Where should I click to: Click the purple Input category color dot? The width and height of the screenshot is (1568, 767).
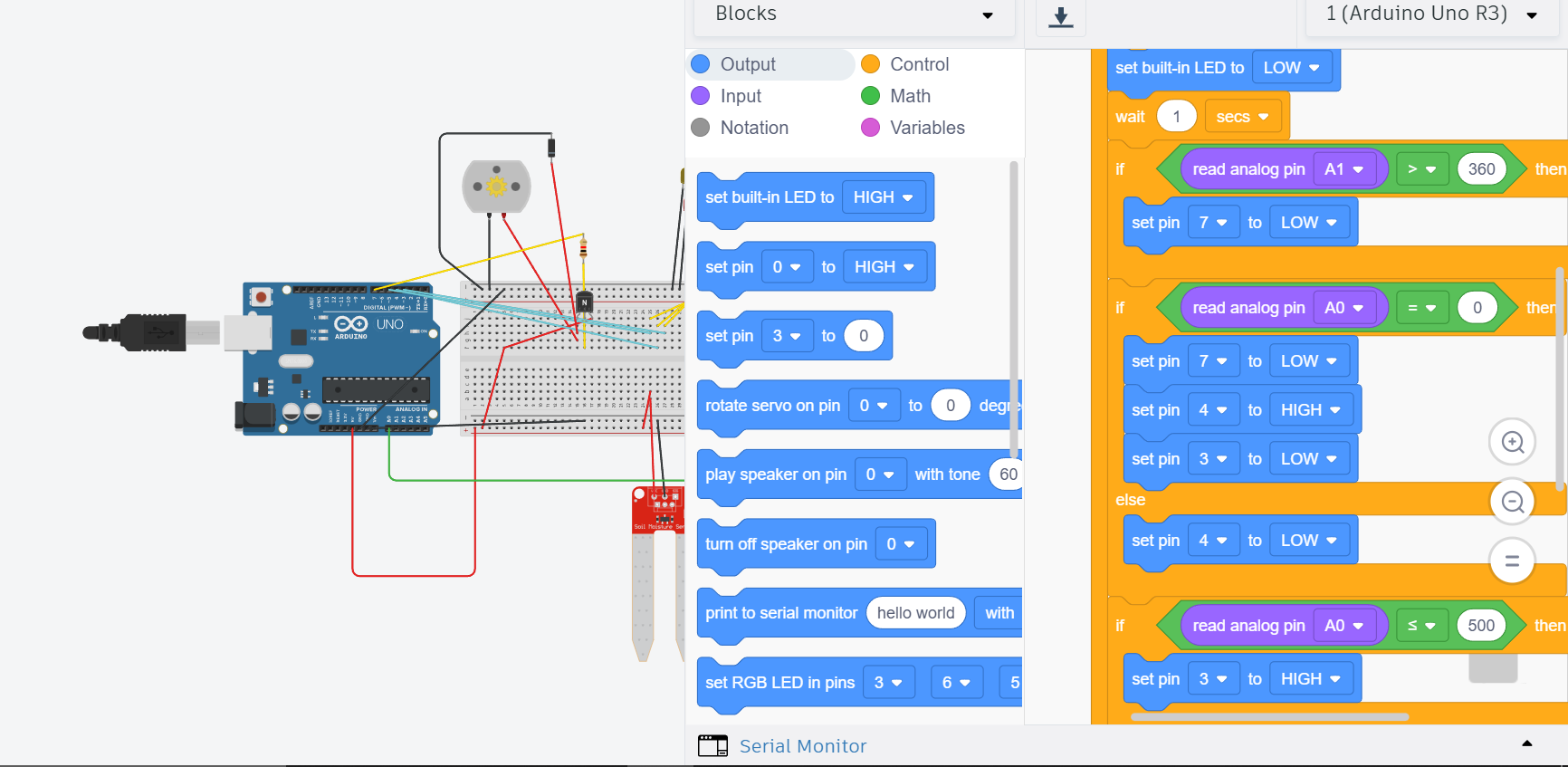coord(700,96)
